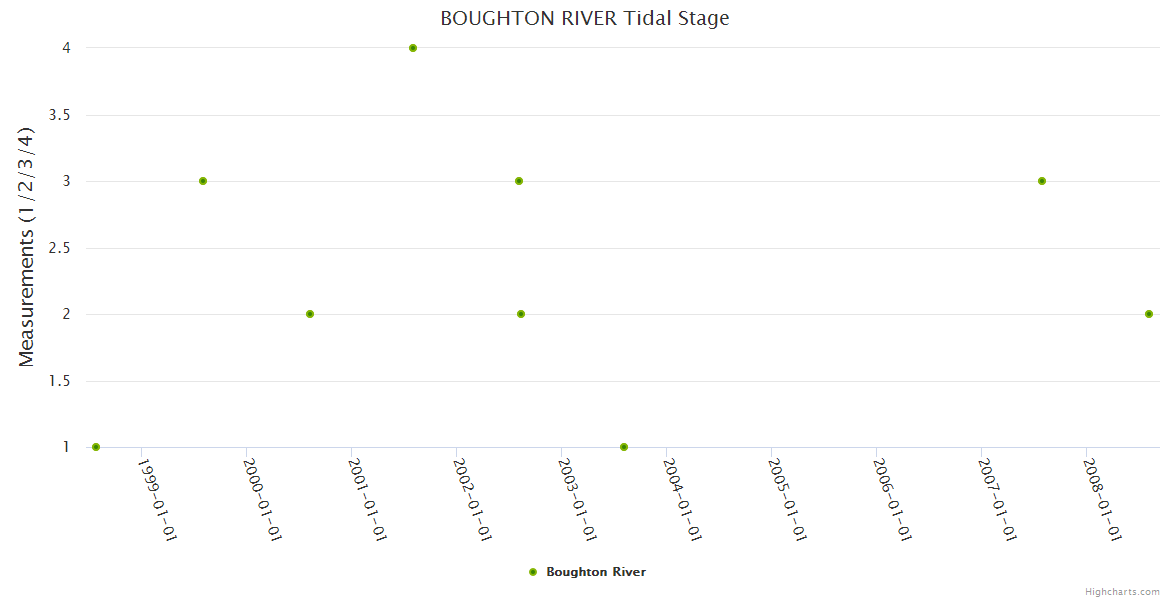Open the Highcharts.com credits link
The height and width of the screenshot is (600, 1170).
point(1122,591)
